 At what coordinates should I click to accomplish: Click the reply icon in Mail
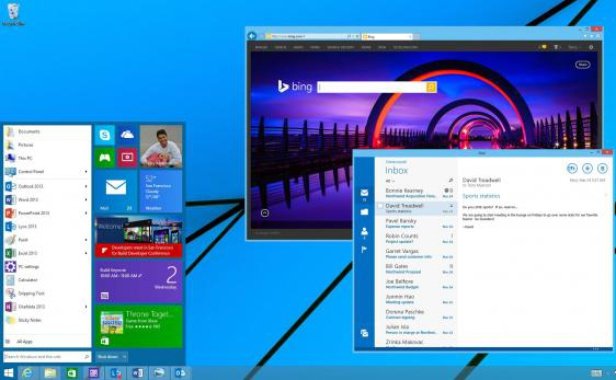click(572, 169)
